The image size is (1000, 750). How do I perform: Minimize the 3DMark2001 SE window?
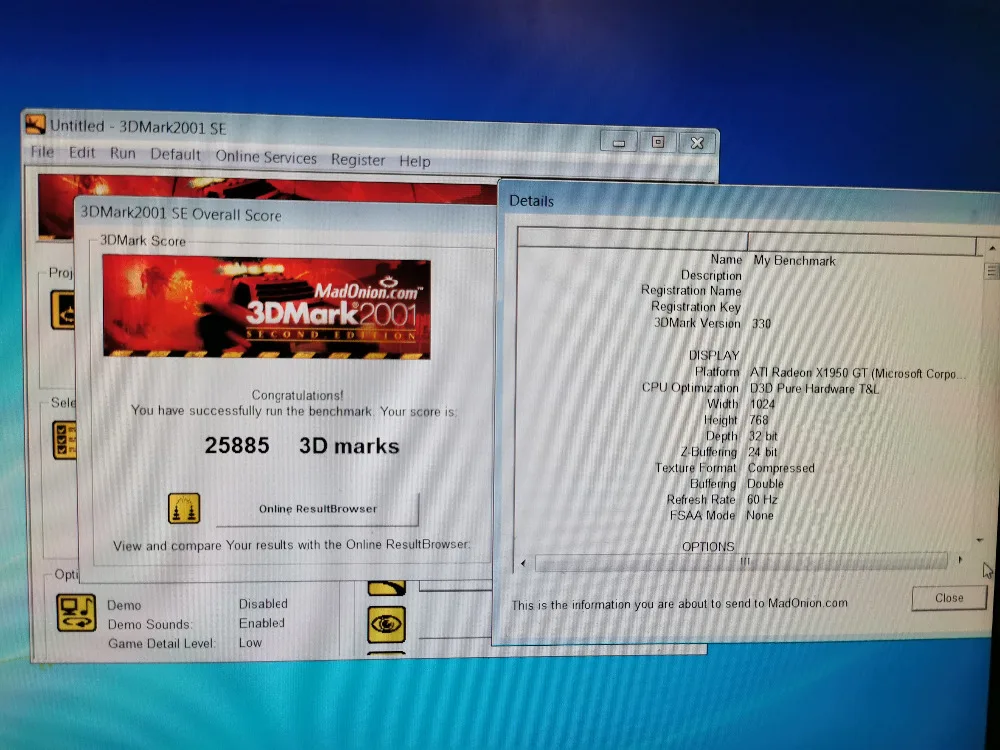point(619,142)
